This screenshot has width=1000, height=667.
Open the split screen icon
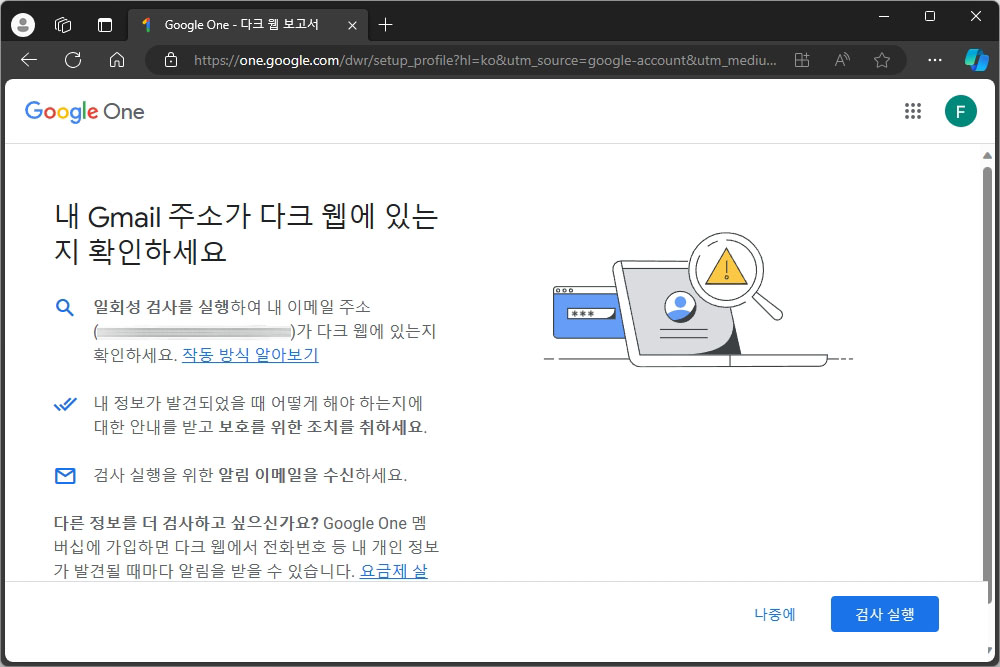pos(802,60)
